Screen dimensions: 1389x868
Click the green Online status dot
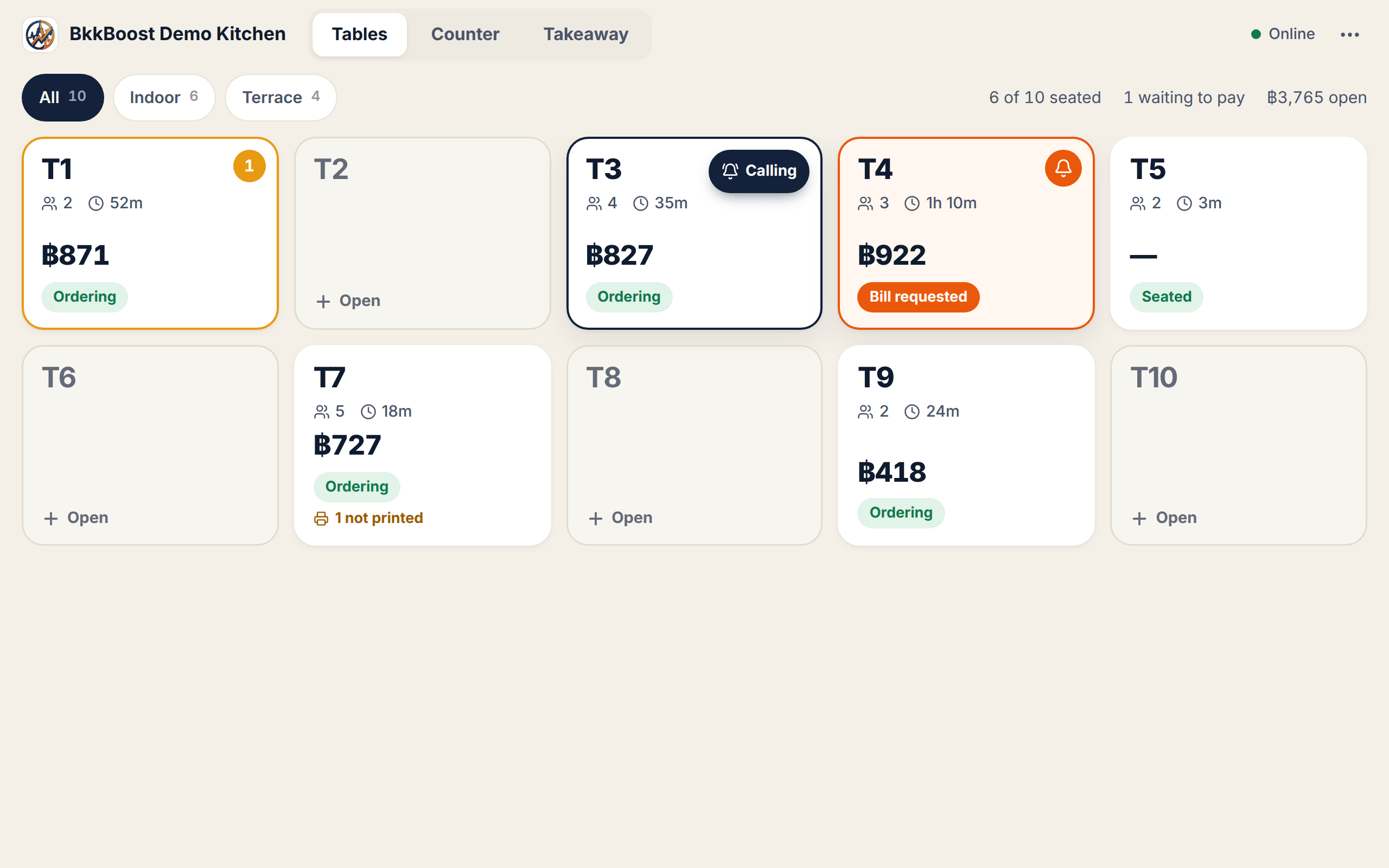(x=1256, y=34)
